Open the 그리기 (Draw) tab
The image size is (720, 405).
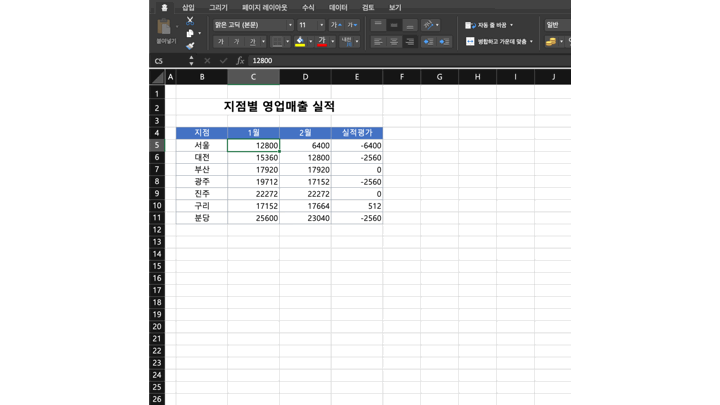coord(218,7)
